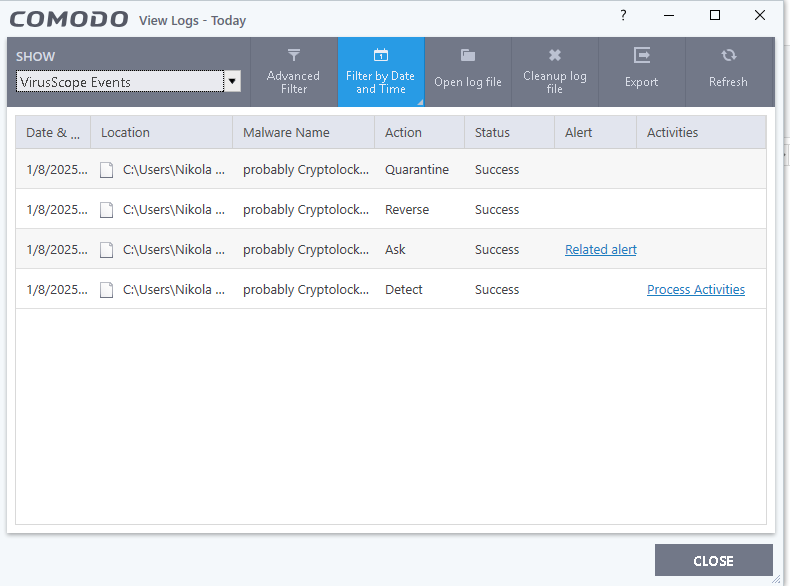Click the Location column header

coord(161,133)
